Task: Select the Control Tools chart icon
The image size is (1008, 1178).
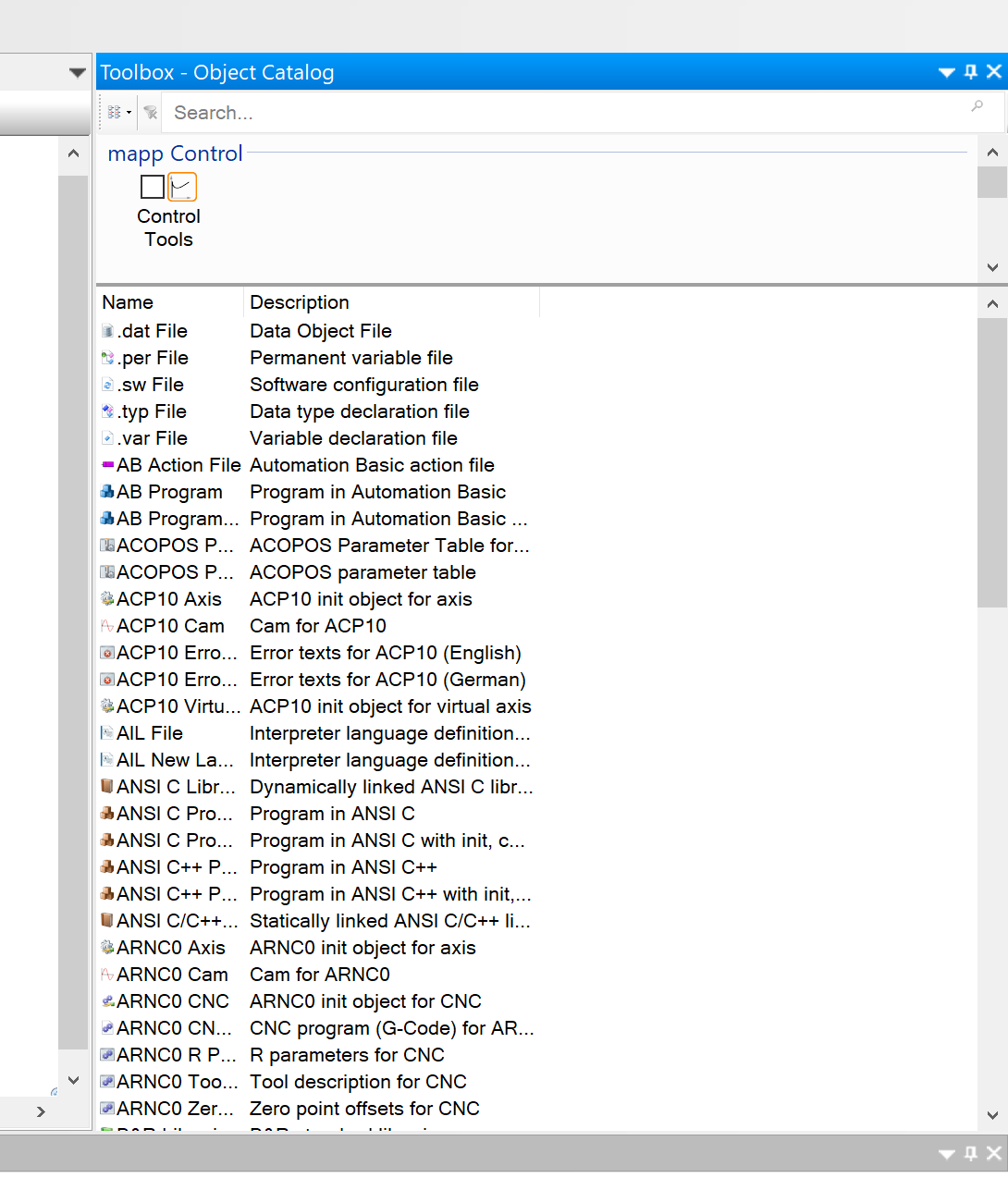Action: (x=182, y=187)
